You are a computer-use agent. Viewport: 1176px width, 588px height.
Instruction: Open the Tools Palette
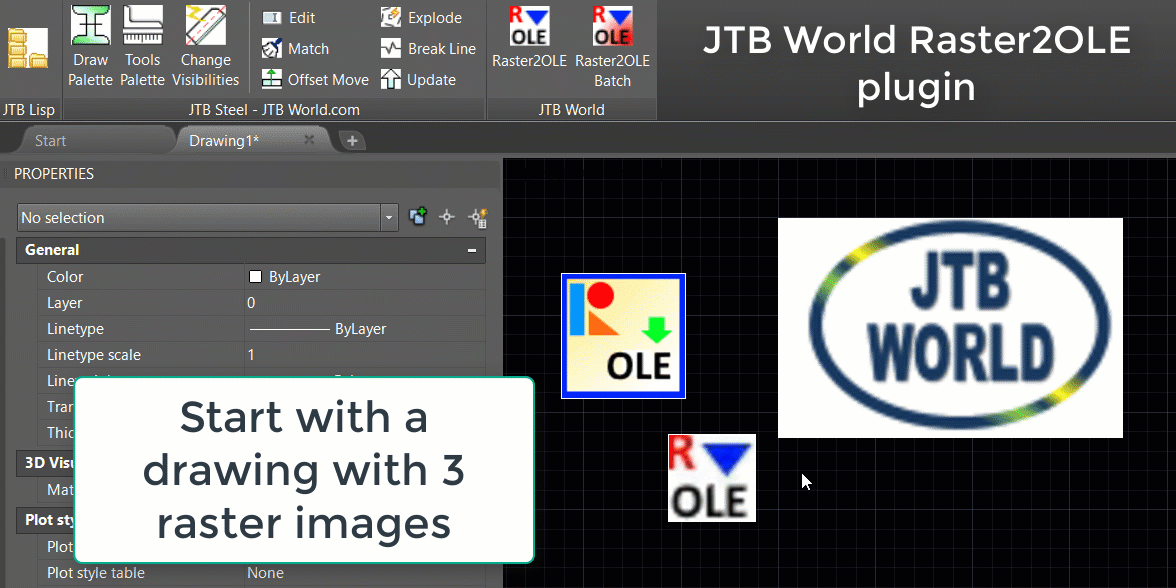142,45
